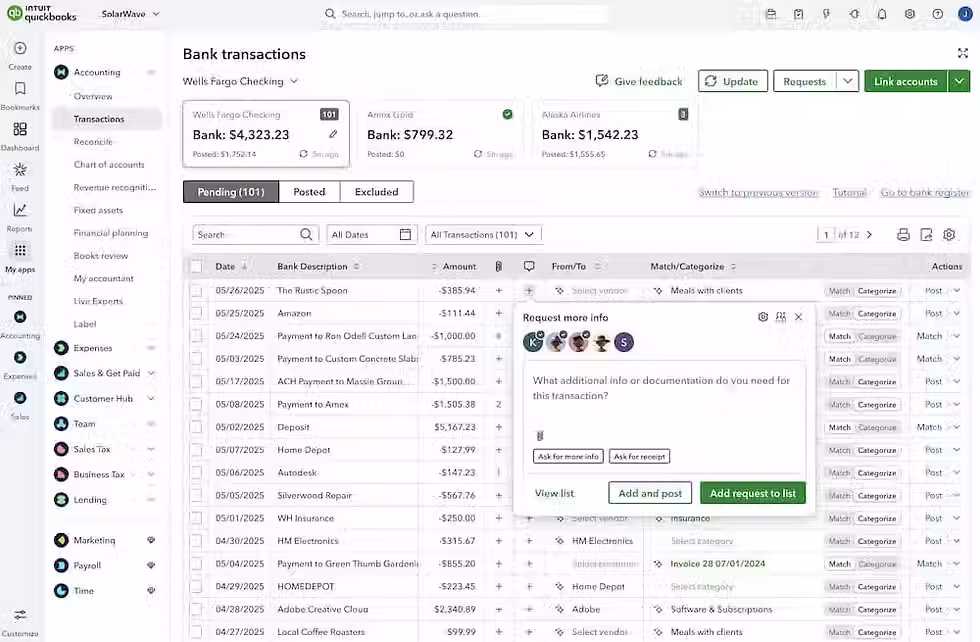Select the checkbox for the Amazon transaction
This screenshot has width=980, height=642.
click(196, 313)
